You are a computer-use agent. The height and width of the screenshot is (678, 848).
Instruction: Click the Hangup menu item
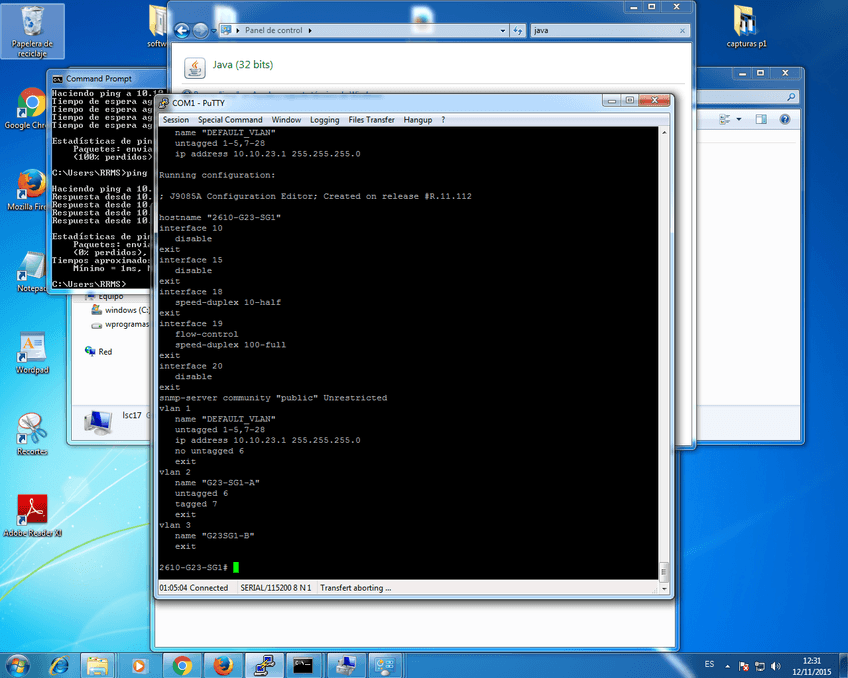pos(418,120)
